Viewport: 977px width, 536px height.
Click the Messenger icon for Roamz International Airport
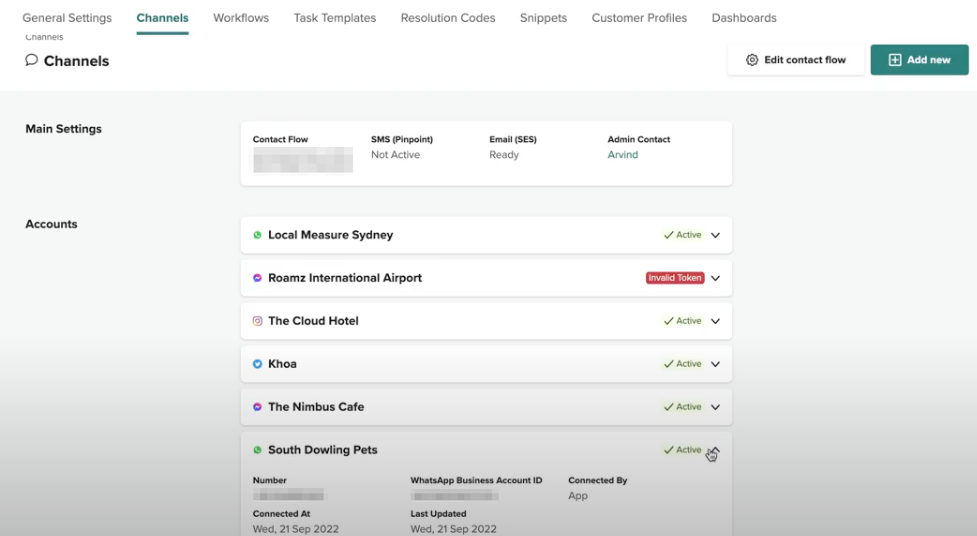257,278
